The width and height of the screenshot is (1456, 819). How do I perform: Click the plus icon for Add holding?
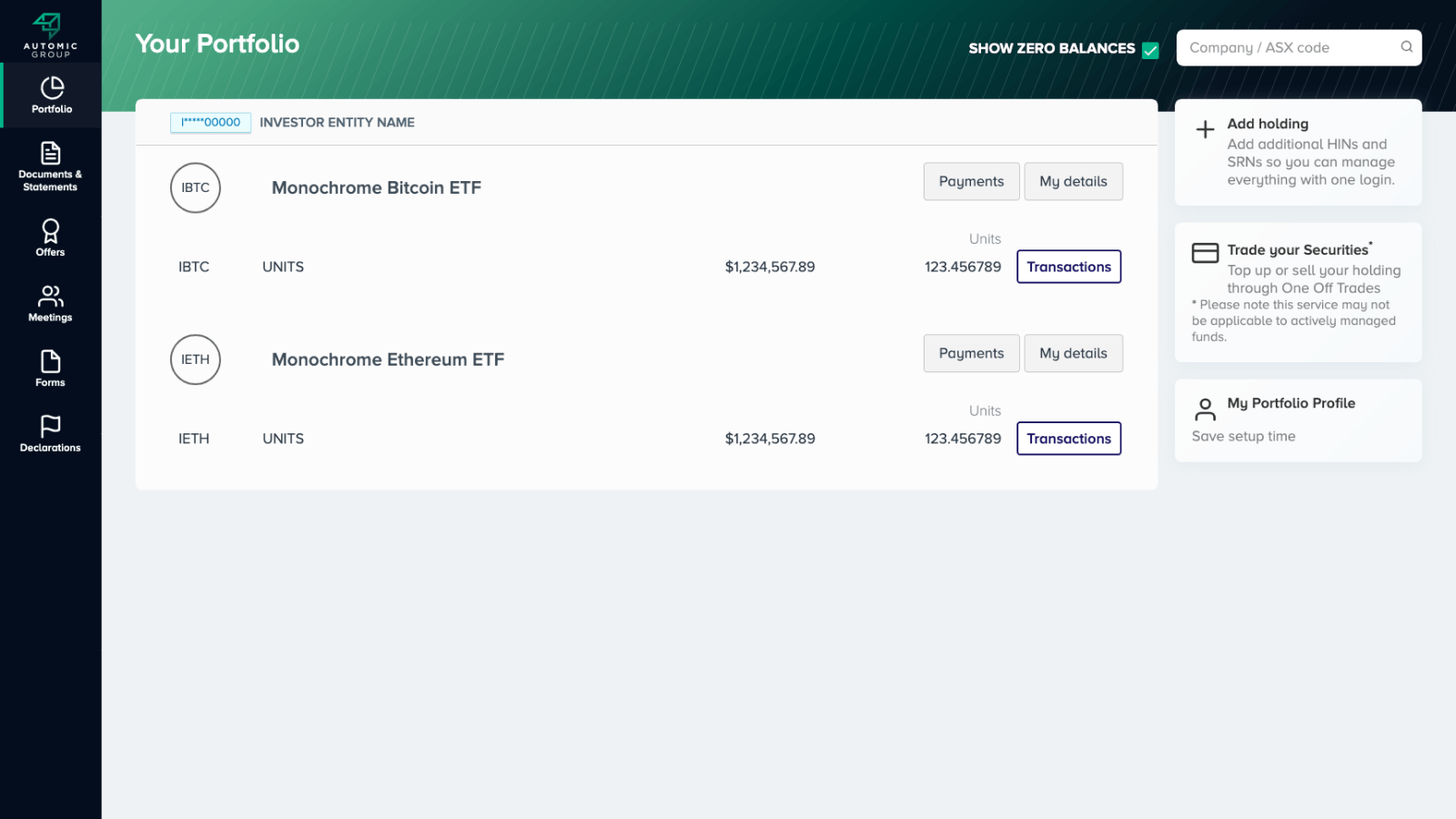[1205, 129]
